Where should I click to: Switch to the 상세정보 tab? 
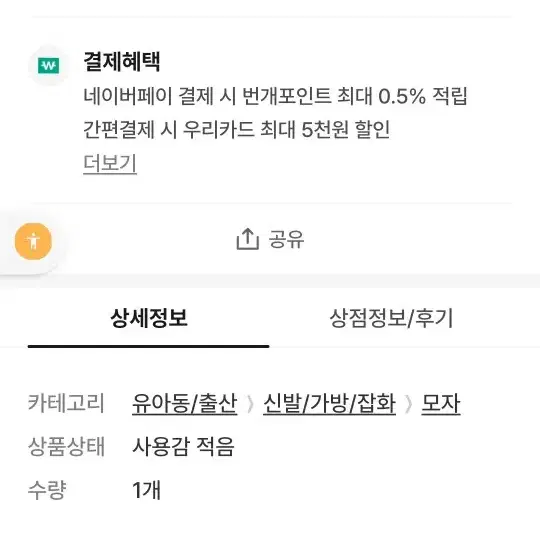(x=148, y=318)
